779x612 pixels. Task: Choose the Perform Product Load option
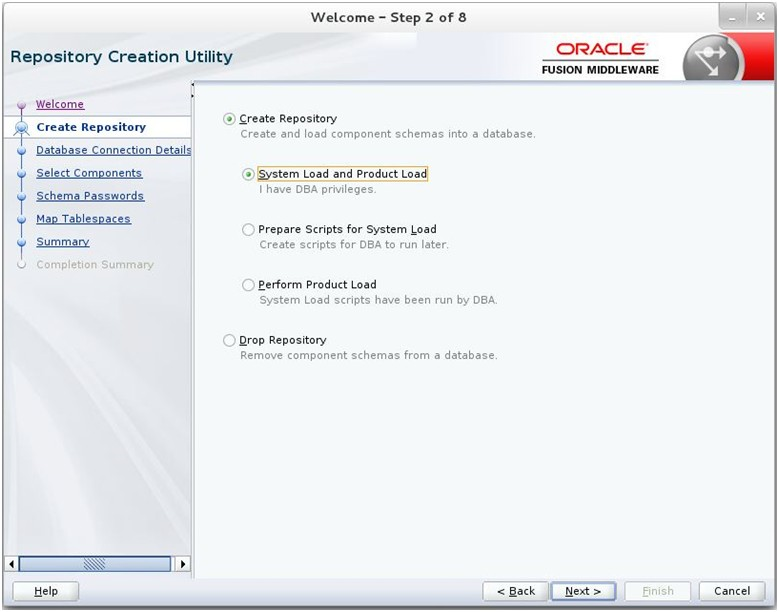[248, 285]
